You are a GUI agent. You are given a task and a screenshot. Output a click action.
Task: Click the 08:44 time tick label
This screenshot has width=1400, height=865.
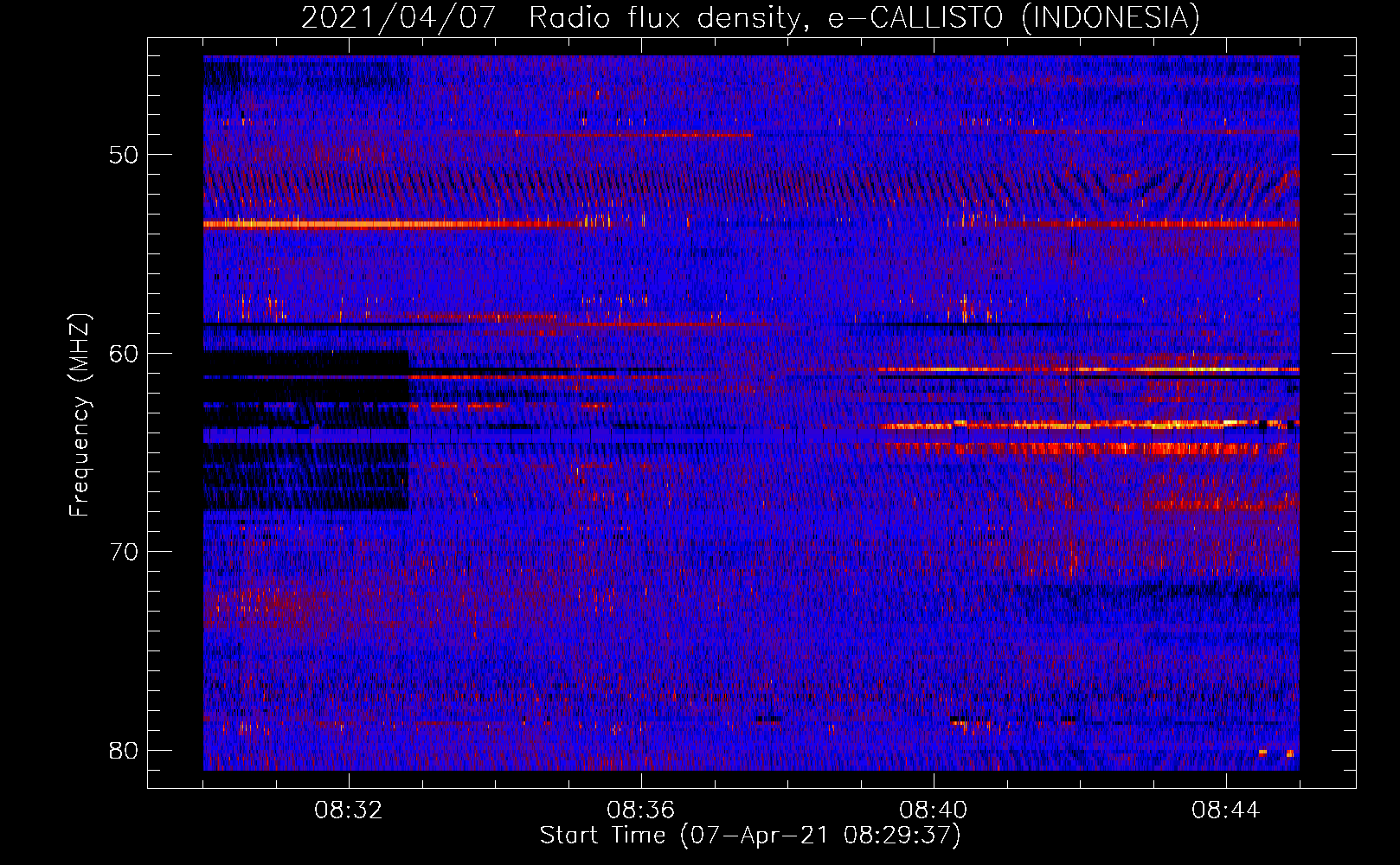pyautogui.click(x=1226, y=811)
